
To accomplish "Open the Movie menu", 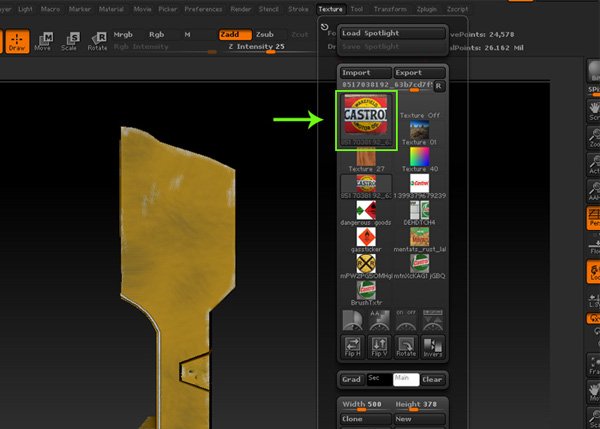I will pyautogui.click(x=142, y=9).
